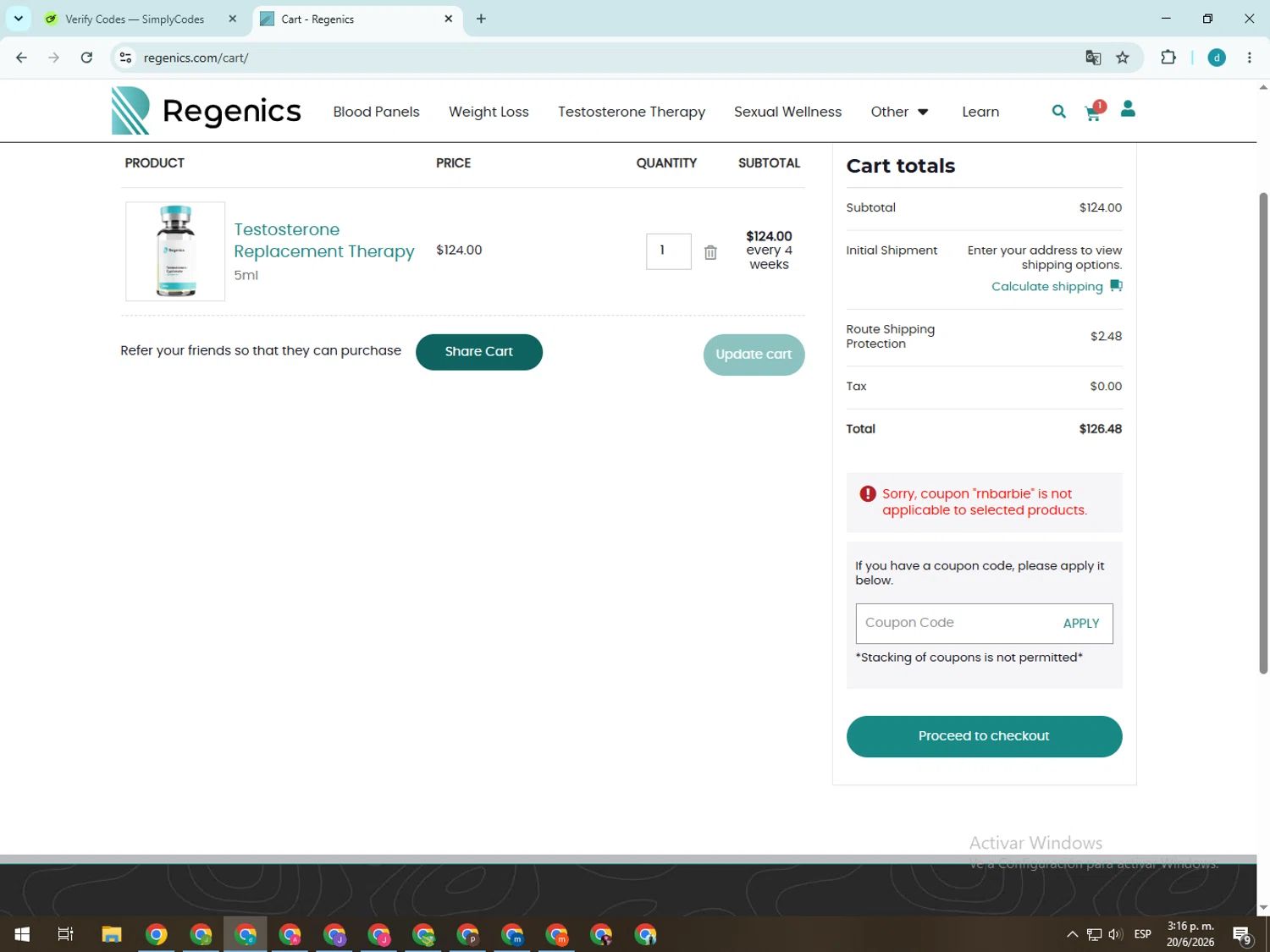The image size is (1270, 952).
Task: Click the ESP language indicator
Action: [x=1143, y=934]
